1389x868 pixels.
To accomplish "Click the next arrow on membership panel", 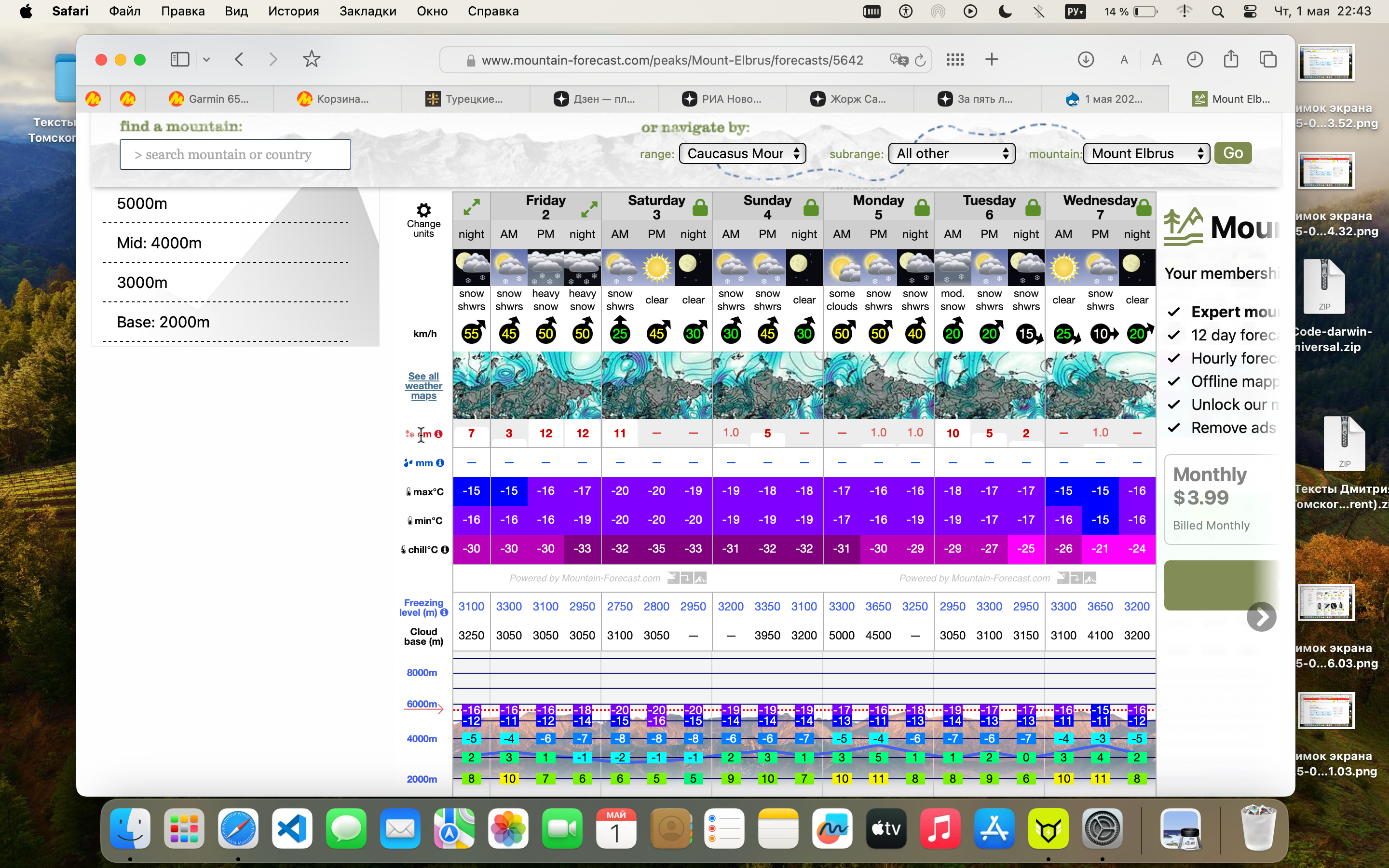I will tap(1261, 617).
